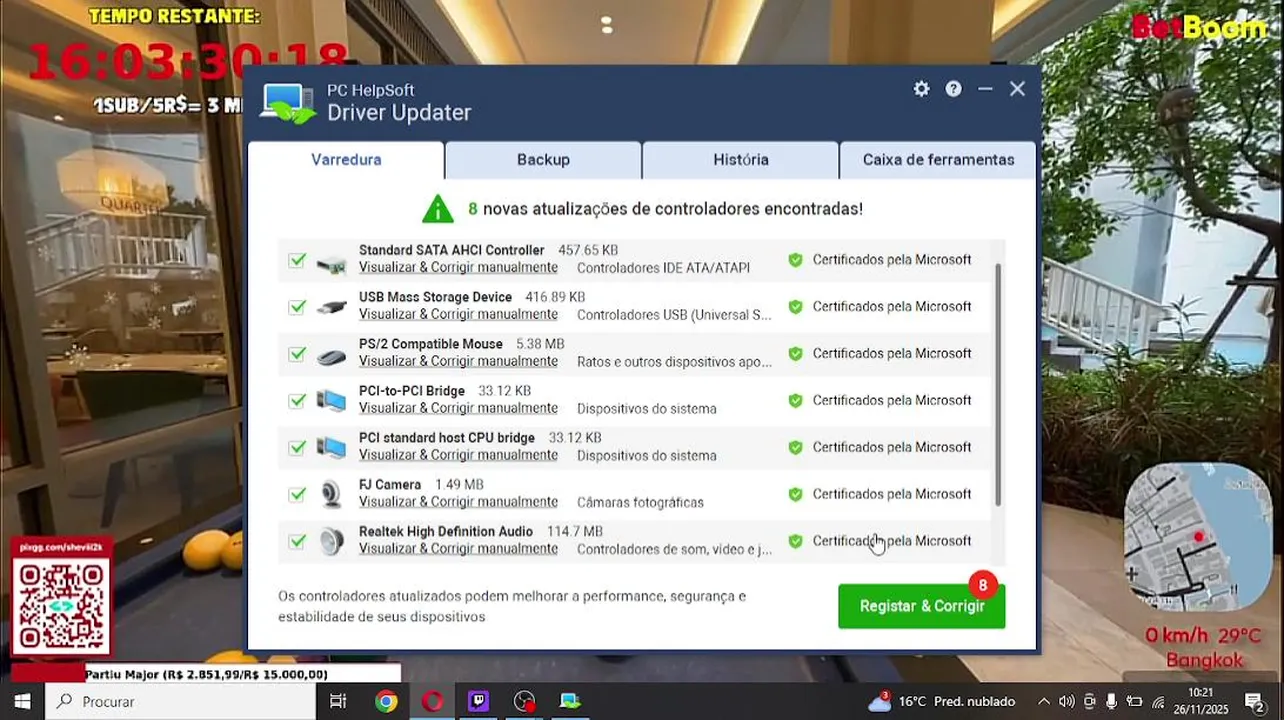Image resolution: width=1284 pixels, height=720 pixels.
Task: Click Visualizar & Corrigir manualmente for SATA AHCI
Action: click(x=458, y=268)
